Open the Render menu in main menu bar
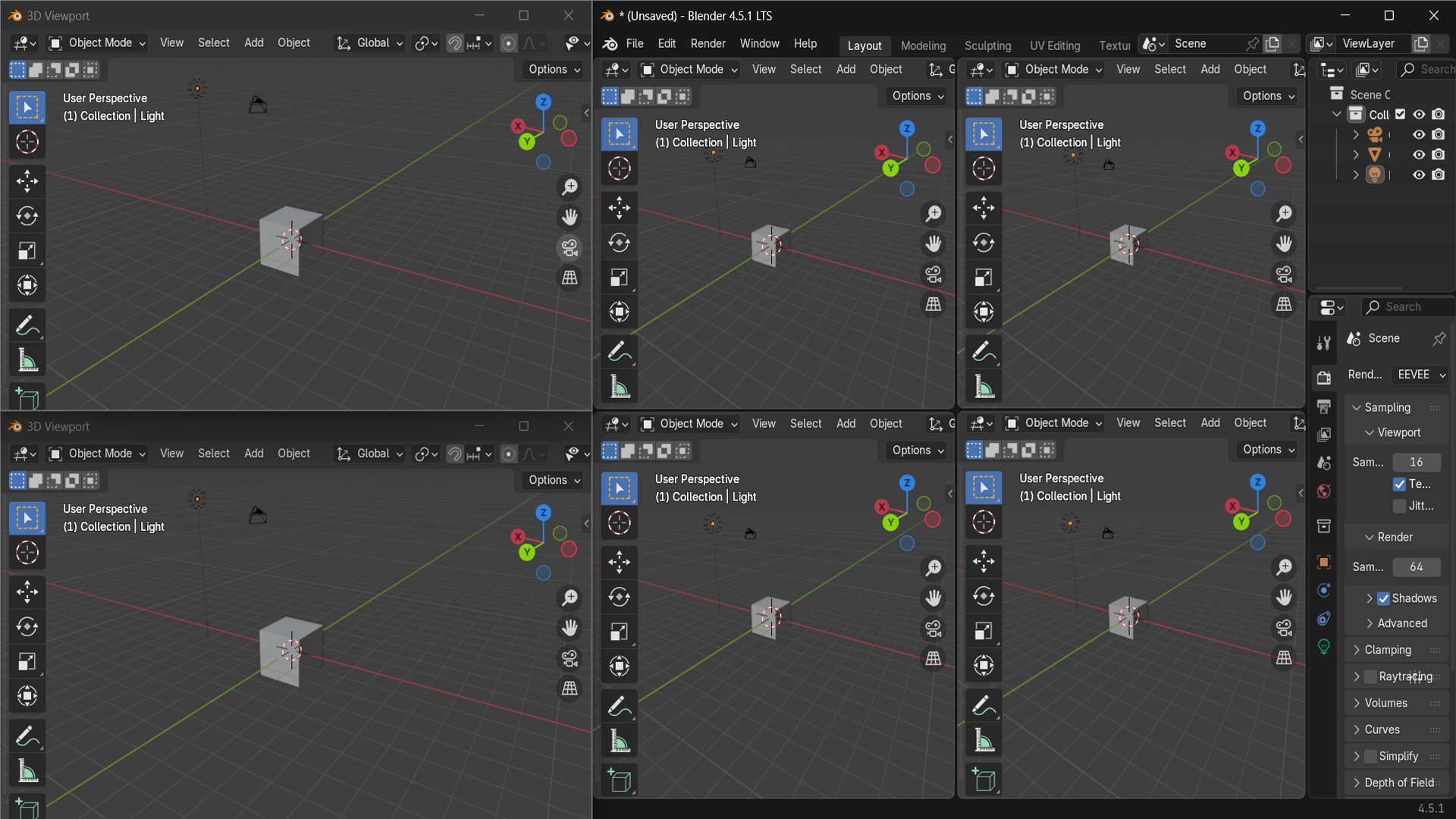Viewport: 1456px width, 819px height. [708, 44]
